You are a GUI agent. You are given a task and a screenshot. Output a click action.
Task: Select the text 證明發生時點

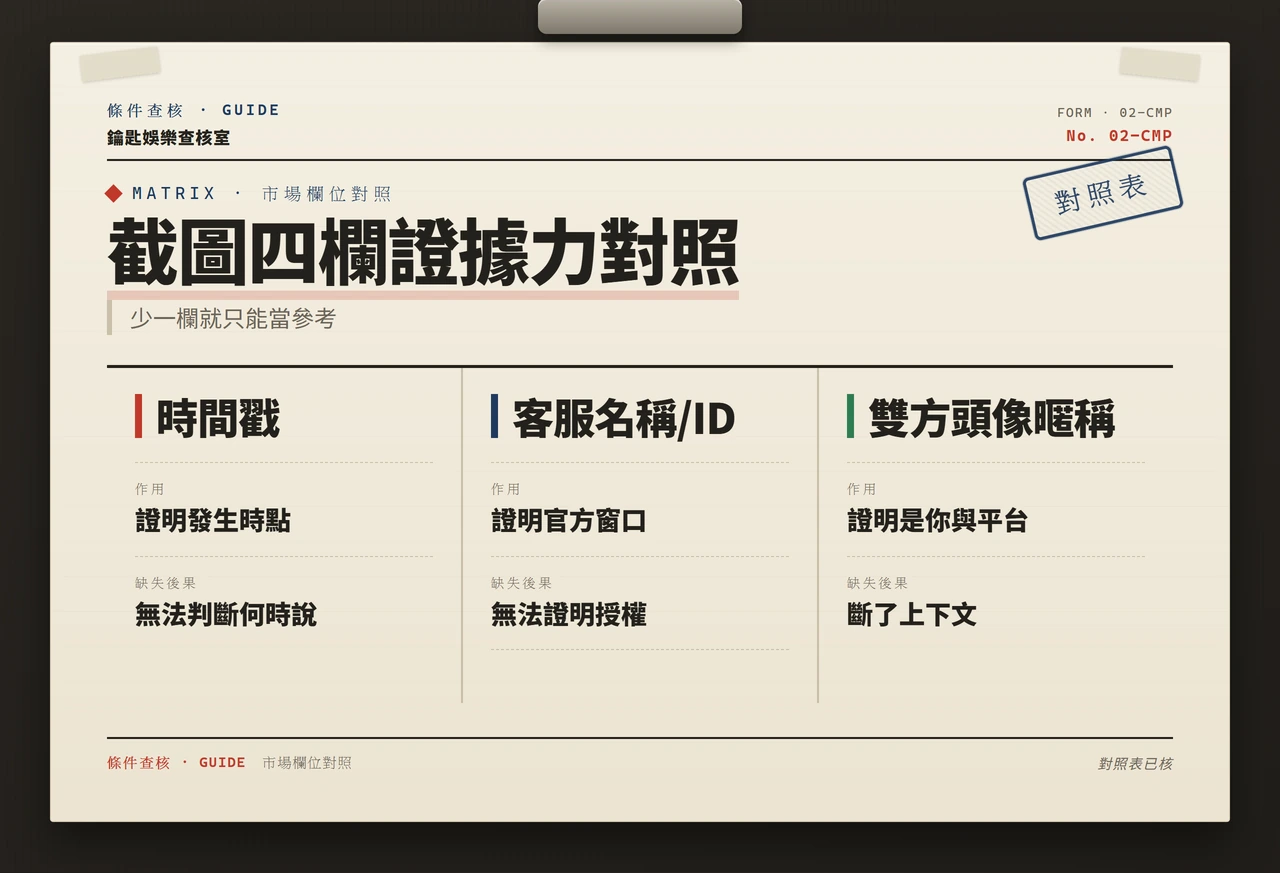coord(213,521)
